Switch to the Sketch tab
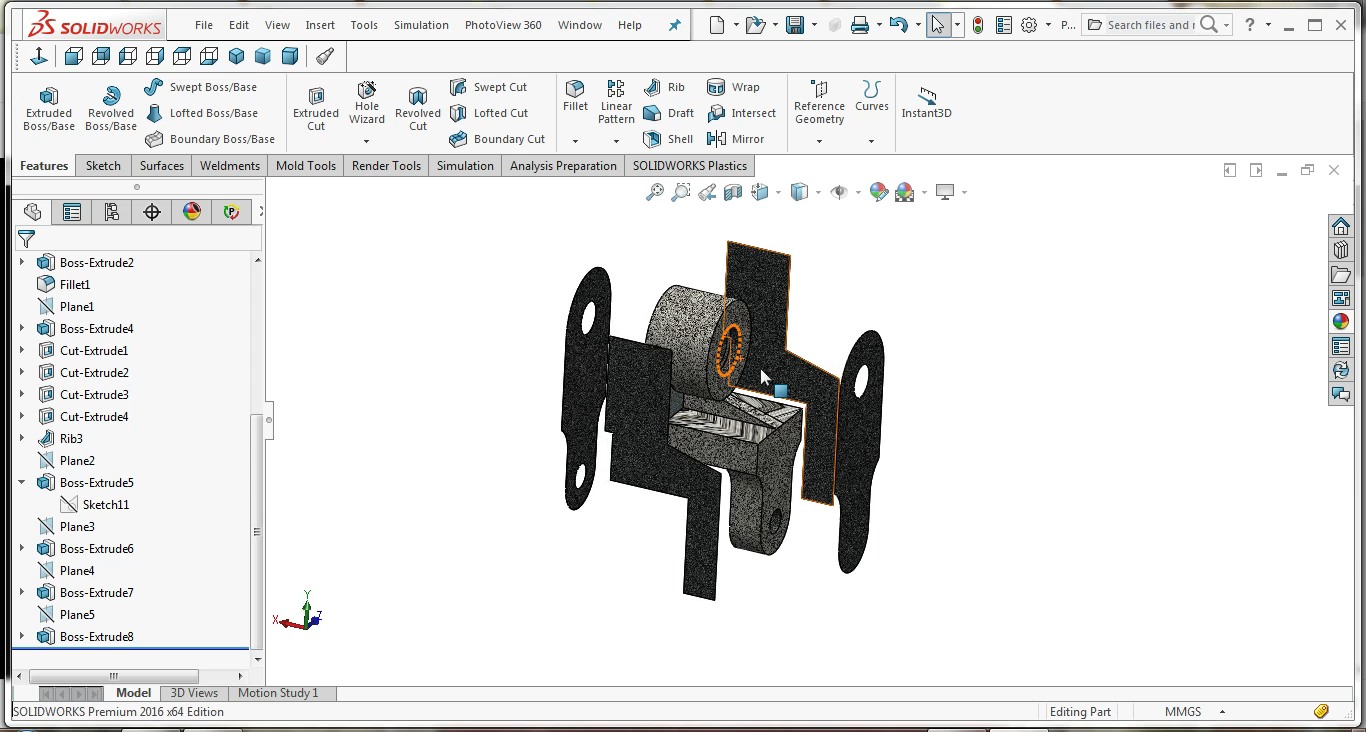Screen dimensions: 1366x732 103,166
